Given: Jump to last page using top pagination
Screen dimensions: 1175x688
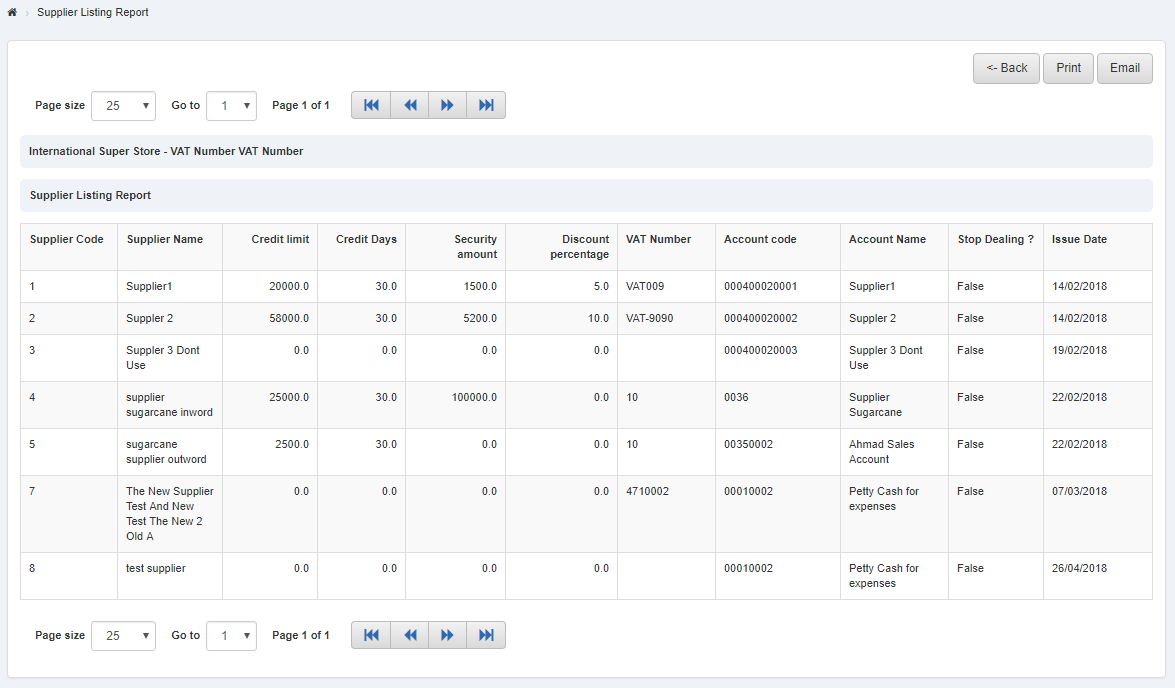Looking at the screenshot, I should coord(485,104).
